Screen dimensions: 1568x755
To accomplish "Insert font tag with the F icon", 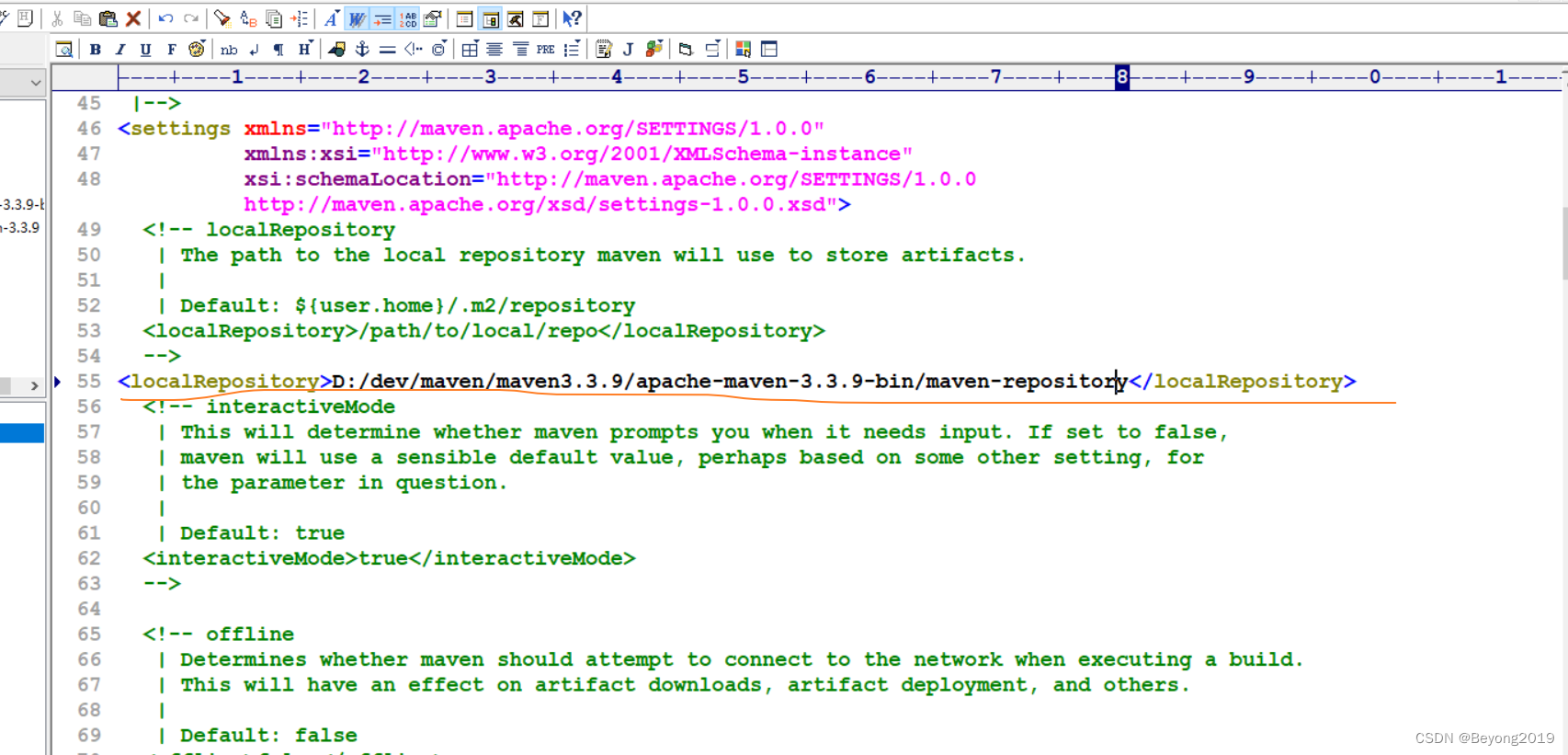I will pos(171,49).
